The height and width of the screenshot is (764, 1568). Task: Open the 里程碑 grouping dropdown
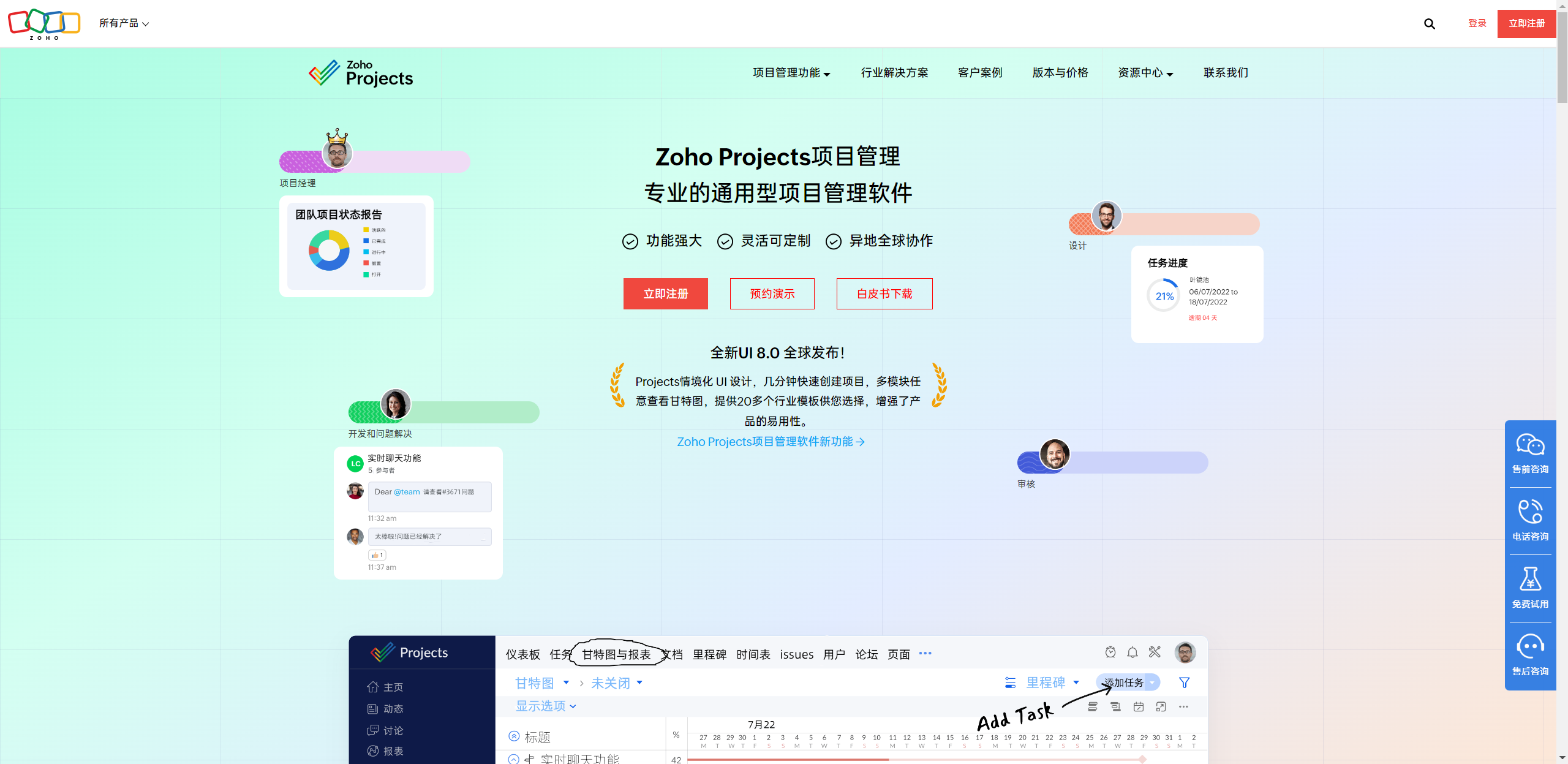[1052, 683]
